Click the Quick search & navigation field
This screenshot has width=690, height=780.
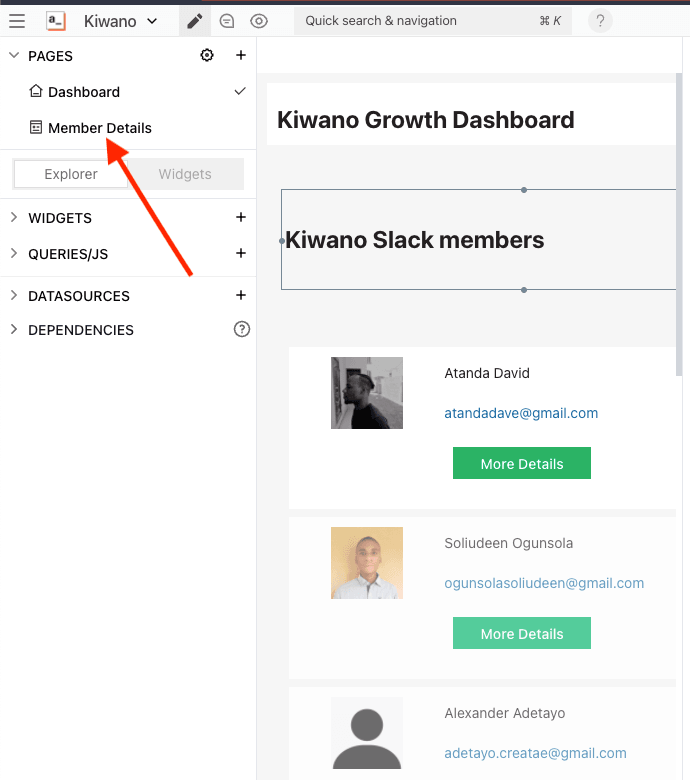432,21
